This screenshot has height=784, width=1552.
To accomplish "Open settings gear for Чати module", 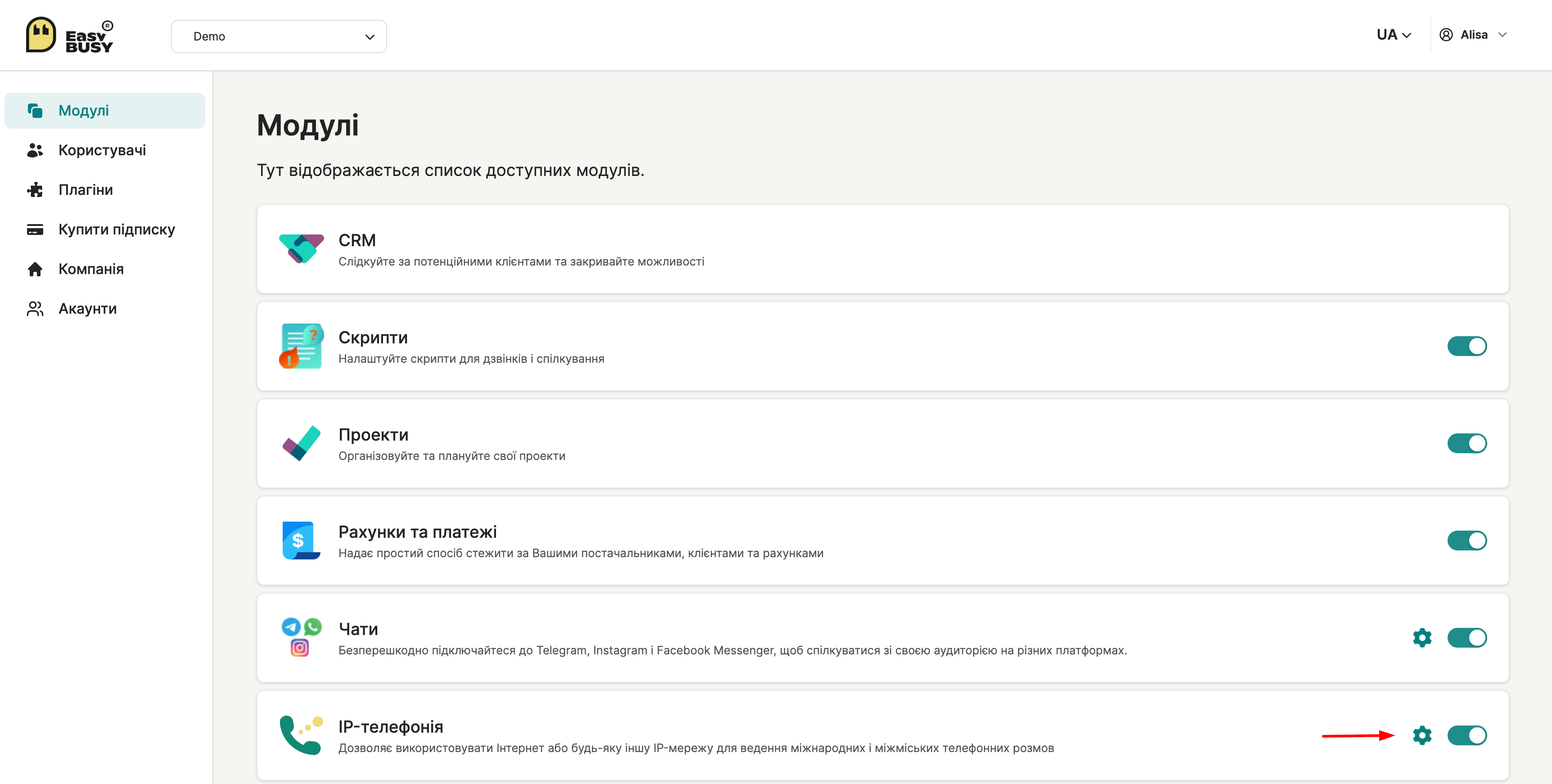I will (x=1422, y=638).
